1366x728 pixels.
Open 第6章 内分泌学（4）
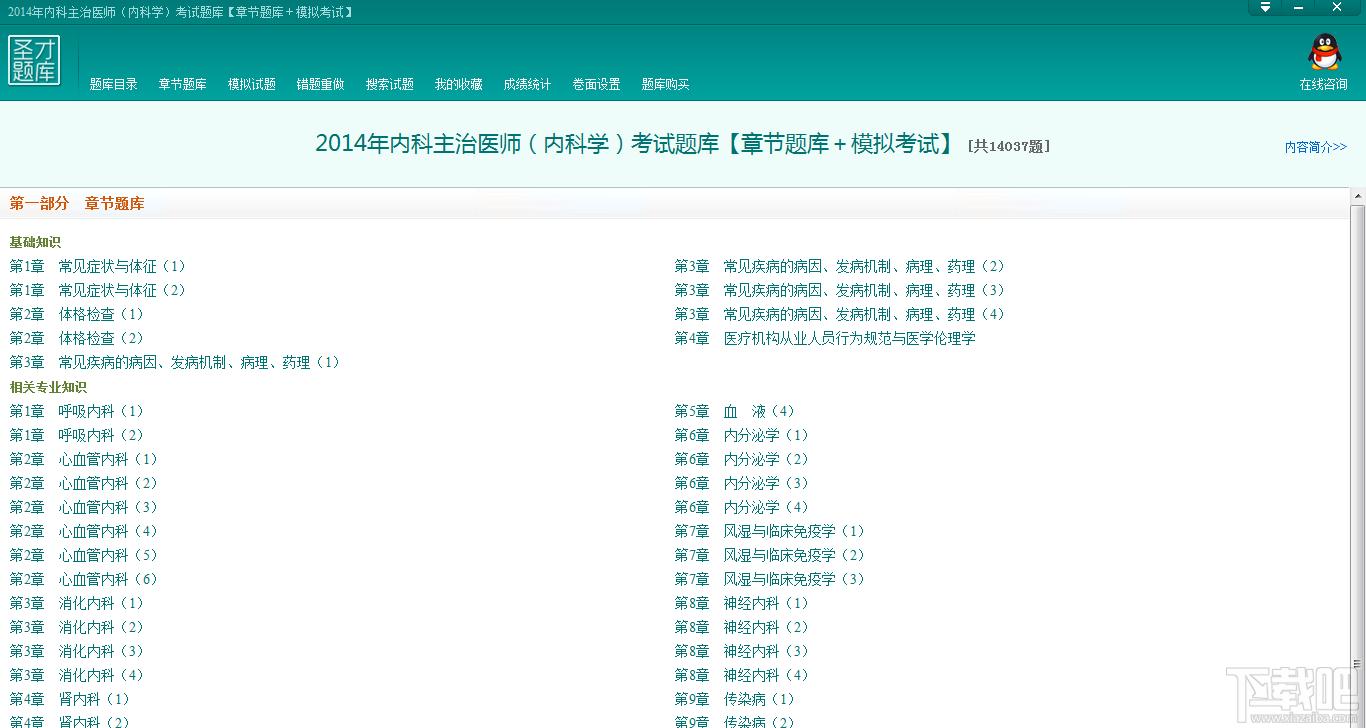pos(742,507)
